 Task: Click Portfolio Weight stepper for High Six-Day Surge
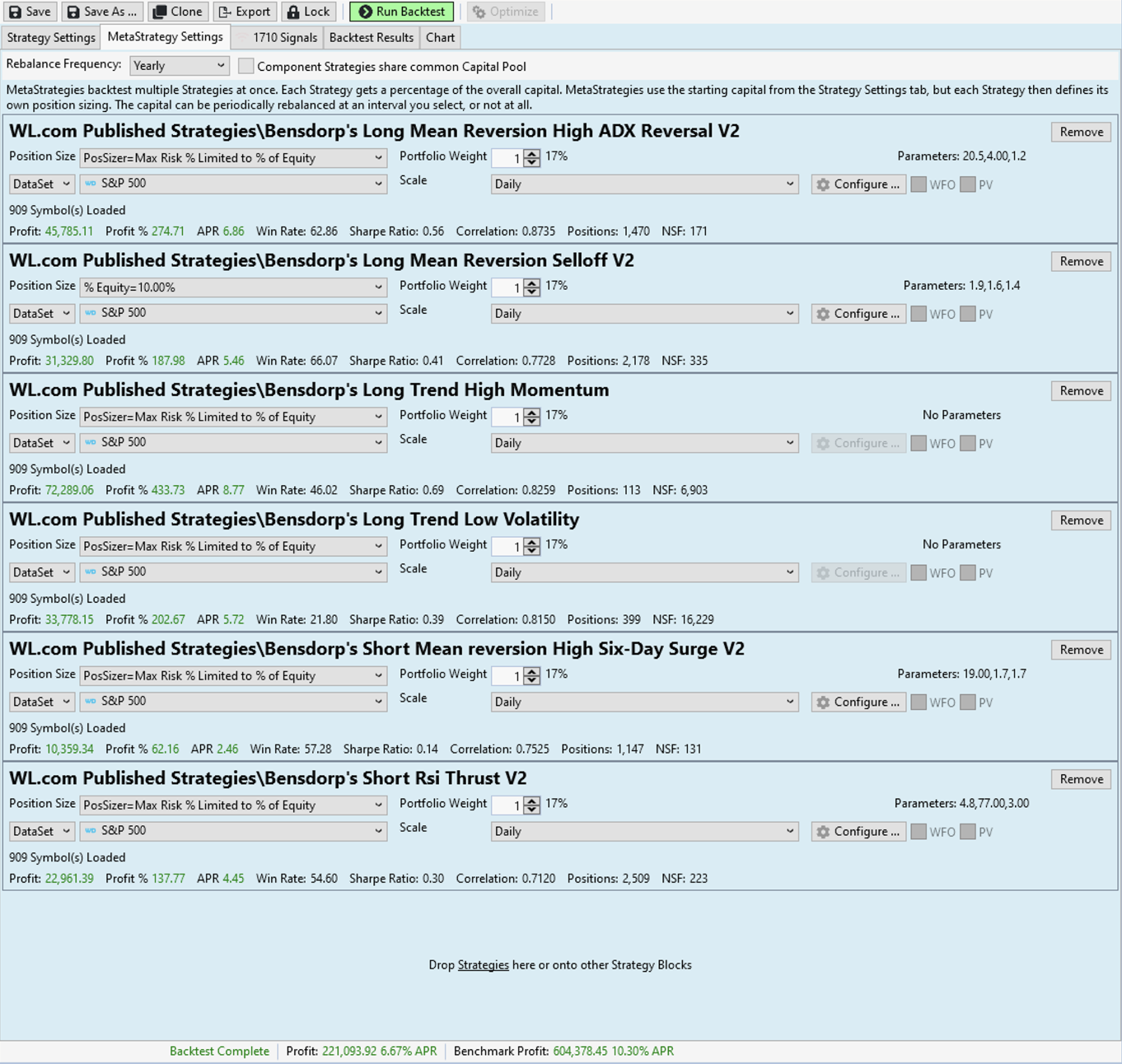pyautogui.click(x=532, y=675)
